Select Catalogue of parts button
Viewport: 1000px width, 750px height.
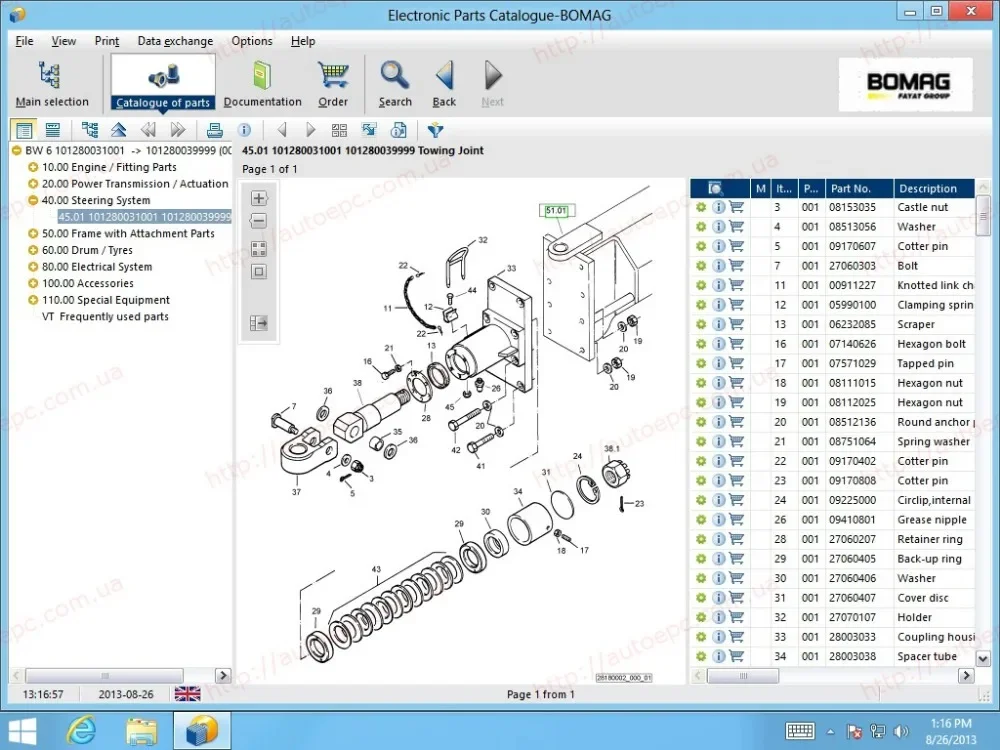[x=163, y=82]
